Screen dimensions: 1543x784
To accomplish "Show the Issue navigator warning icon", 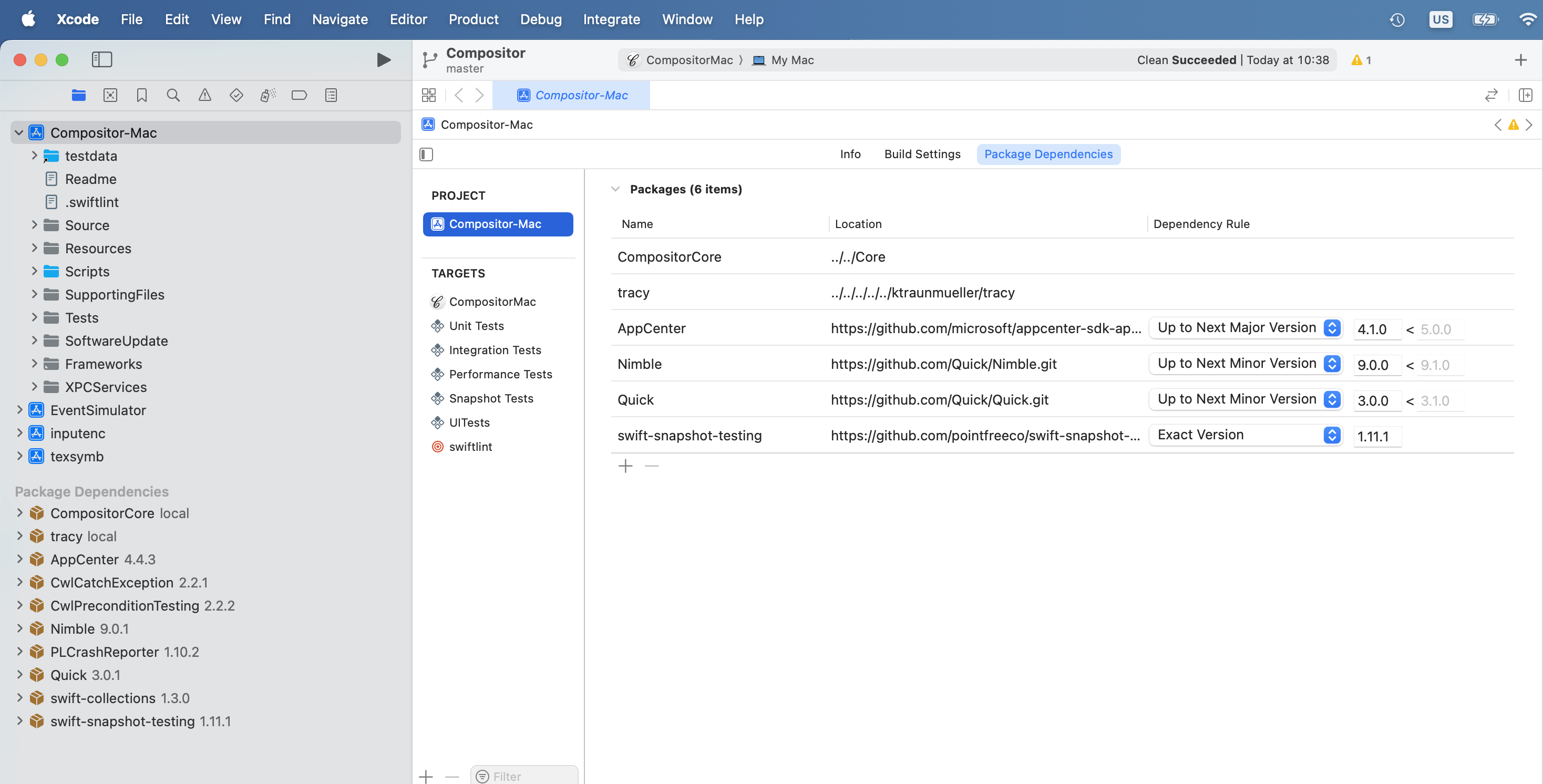I will click(x=205, y=95).
